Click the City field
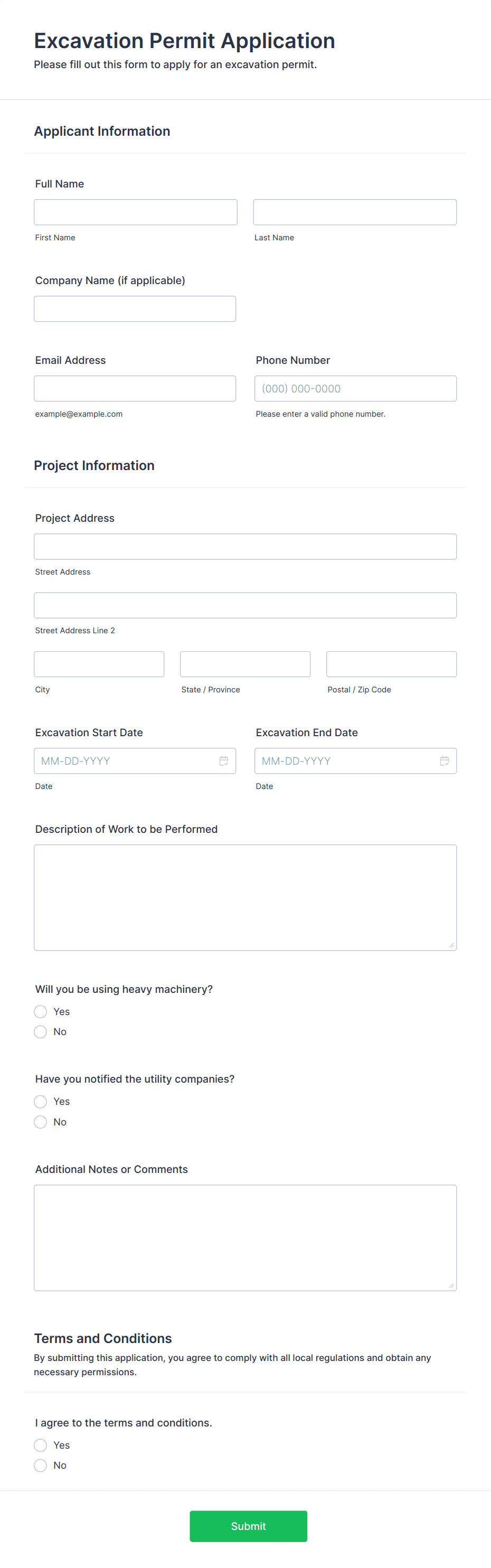Image resolution: width=491 pixels, height=1568 pixels. [99, 663]
